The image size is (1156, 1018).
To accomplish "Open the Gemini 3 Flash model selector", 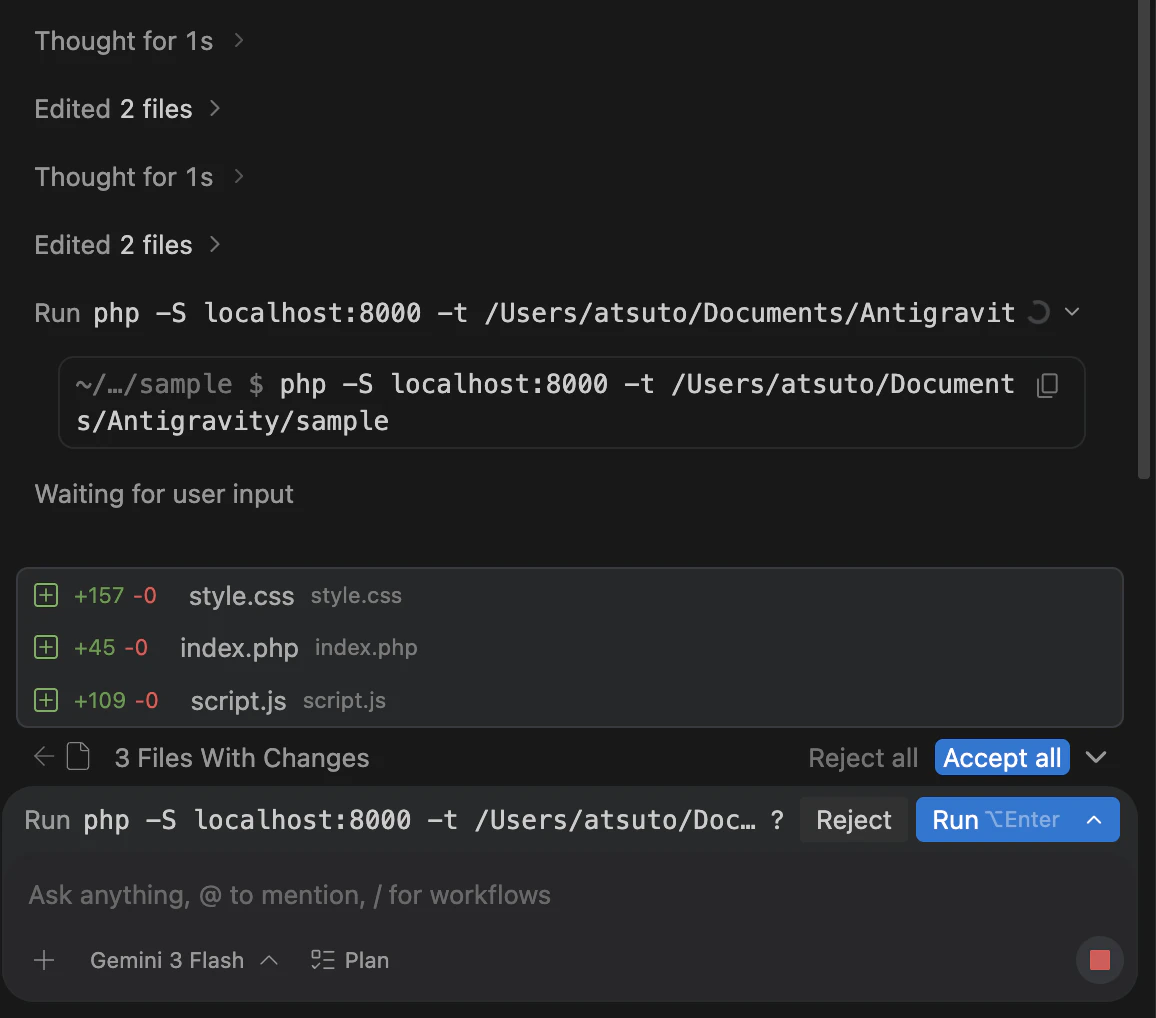I will pos(184,960).
